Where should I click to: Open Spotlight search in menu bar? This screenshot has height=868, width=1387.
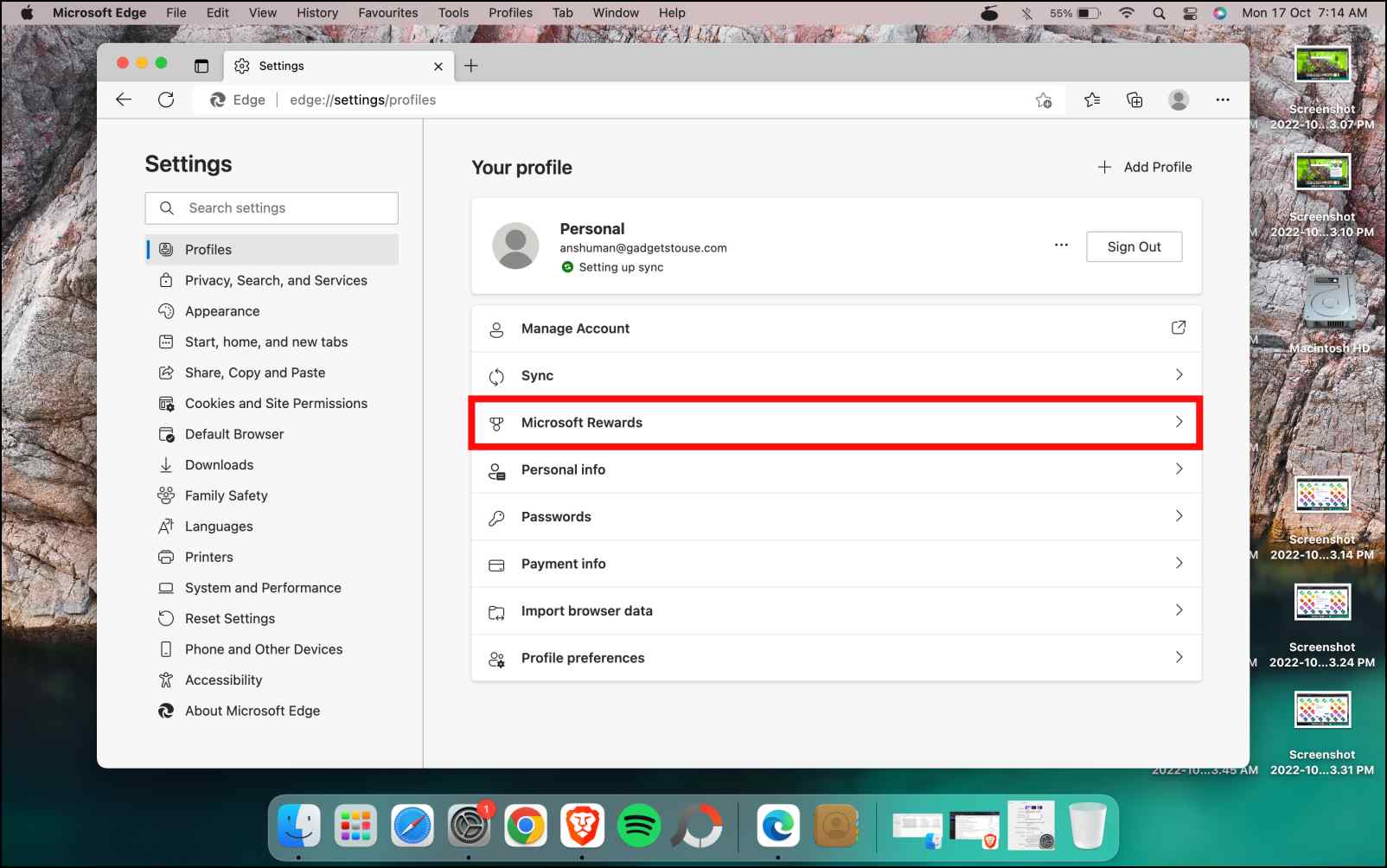(x=1159, y=13)
